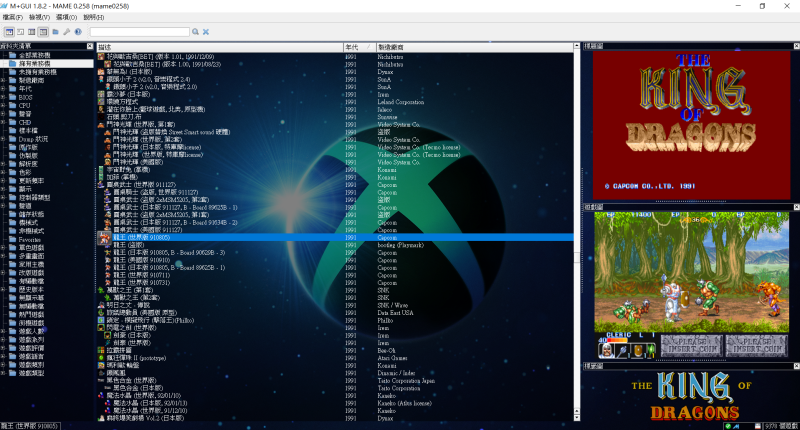Click the first toolbar icon to toggle folder list
This screenshot has height=430, width=800.
click(9, 32)
